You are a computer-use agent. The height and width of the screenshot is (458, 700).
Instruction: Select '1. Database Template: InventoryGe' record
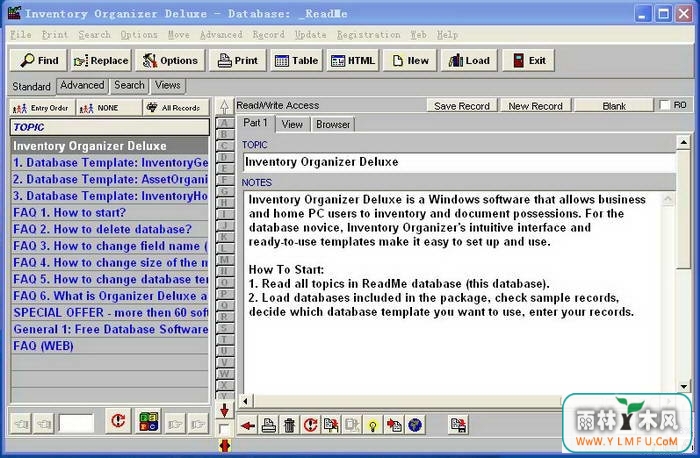(110, 162)
